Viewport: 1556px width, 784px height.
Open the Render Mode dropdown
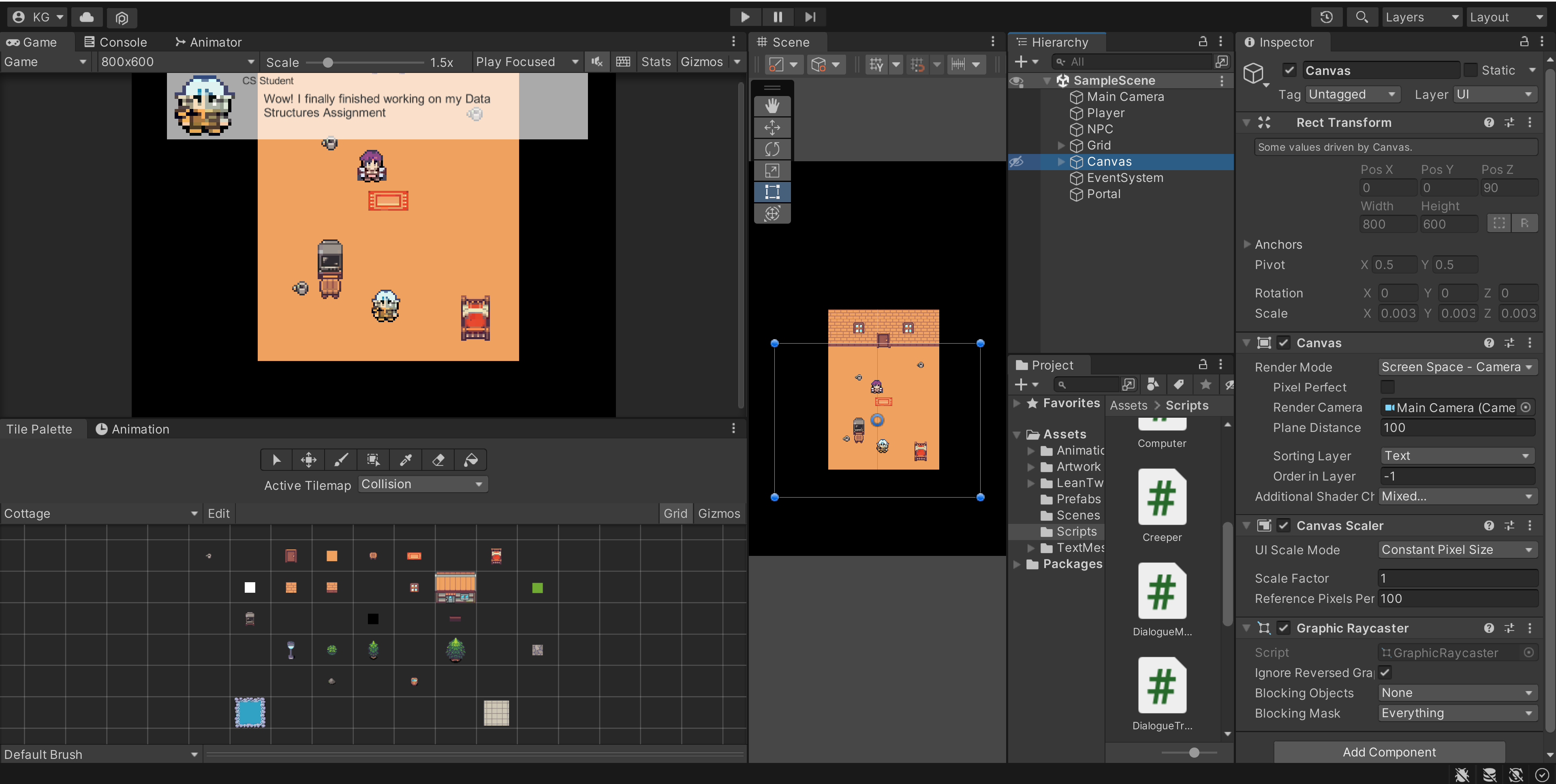tap(1456, 367)
